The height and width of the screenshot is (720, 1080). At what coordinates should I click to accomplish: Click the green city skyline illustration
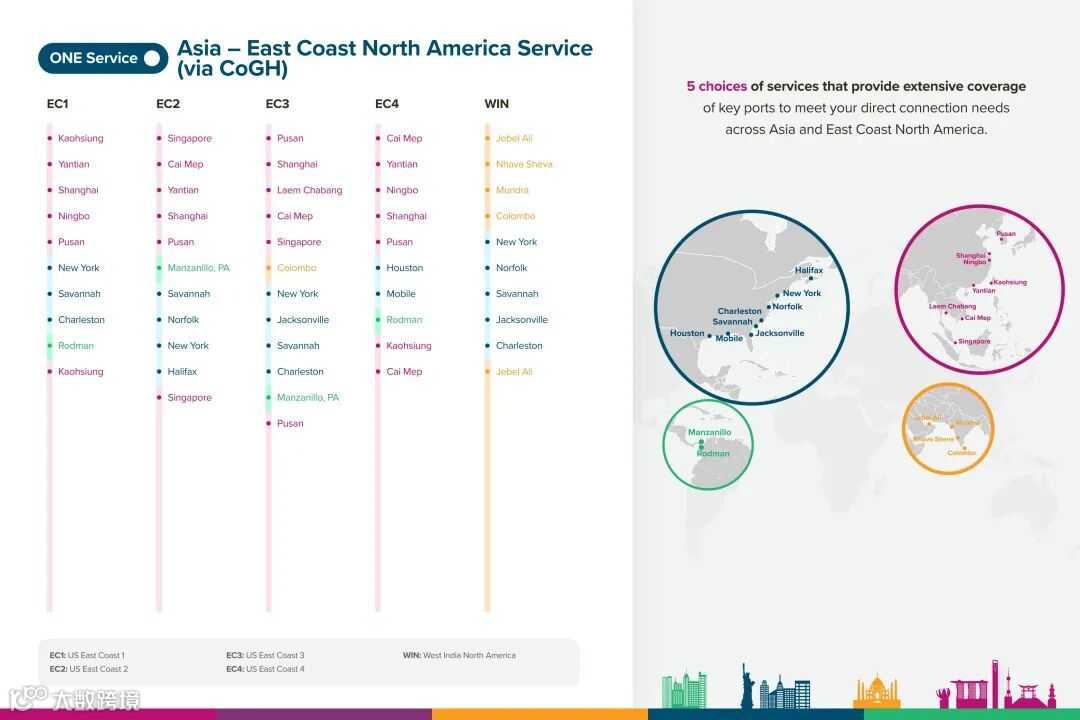(684, 689)
